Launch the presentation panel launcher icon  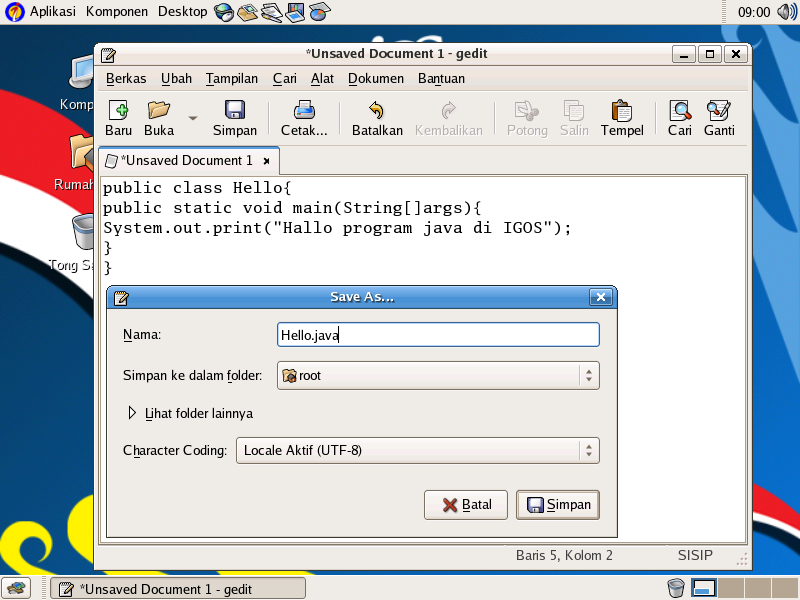click(295, 12)
